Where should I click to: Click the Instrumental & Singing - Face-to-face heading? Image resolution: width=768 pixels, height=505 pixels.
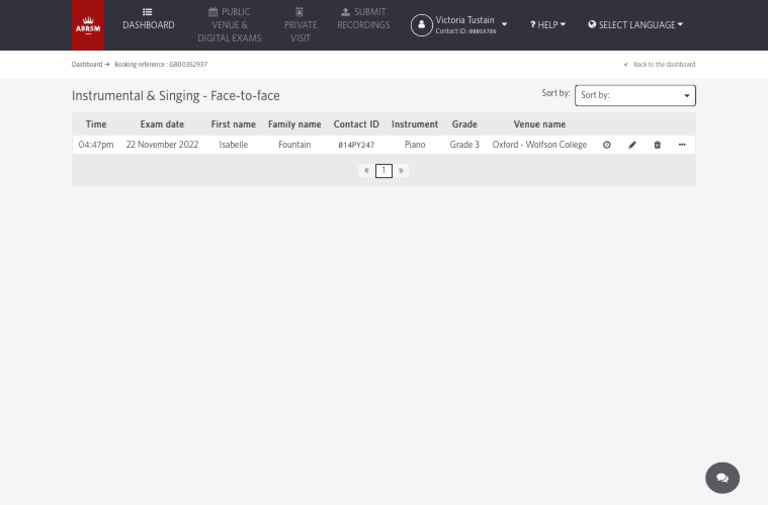click(x=176, y=96)
